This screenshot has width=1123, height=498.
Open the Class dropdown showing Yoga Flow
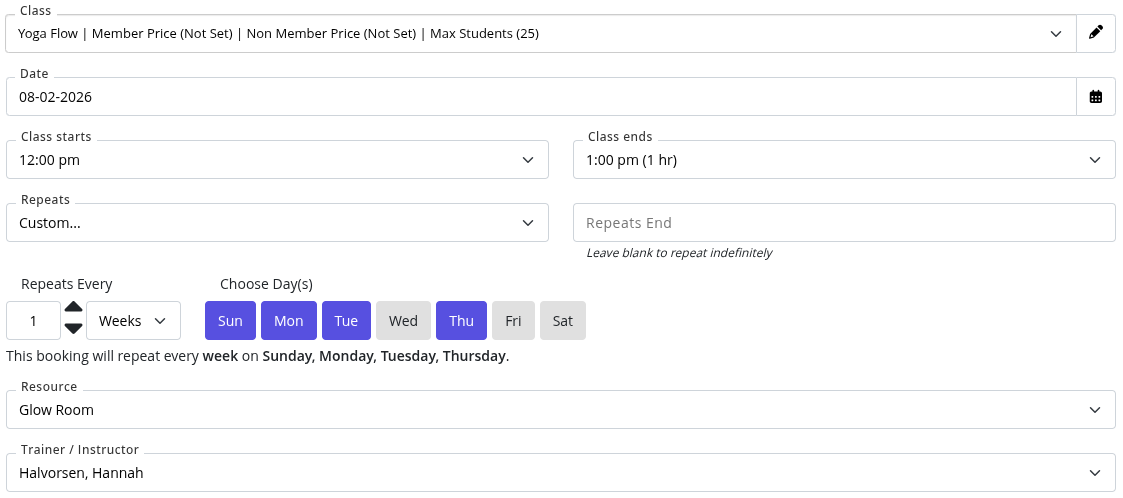541,33
